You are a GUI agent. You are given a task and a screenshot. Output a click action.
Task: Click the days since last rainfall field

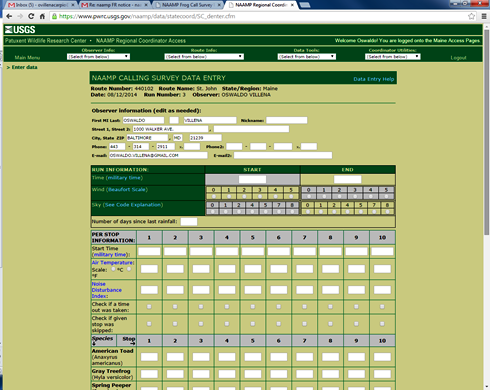(189, 221)
